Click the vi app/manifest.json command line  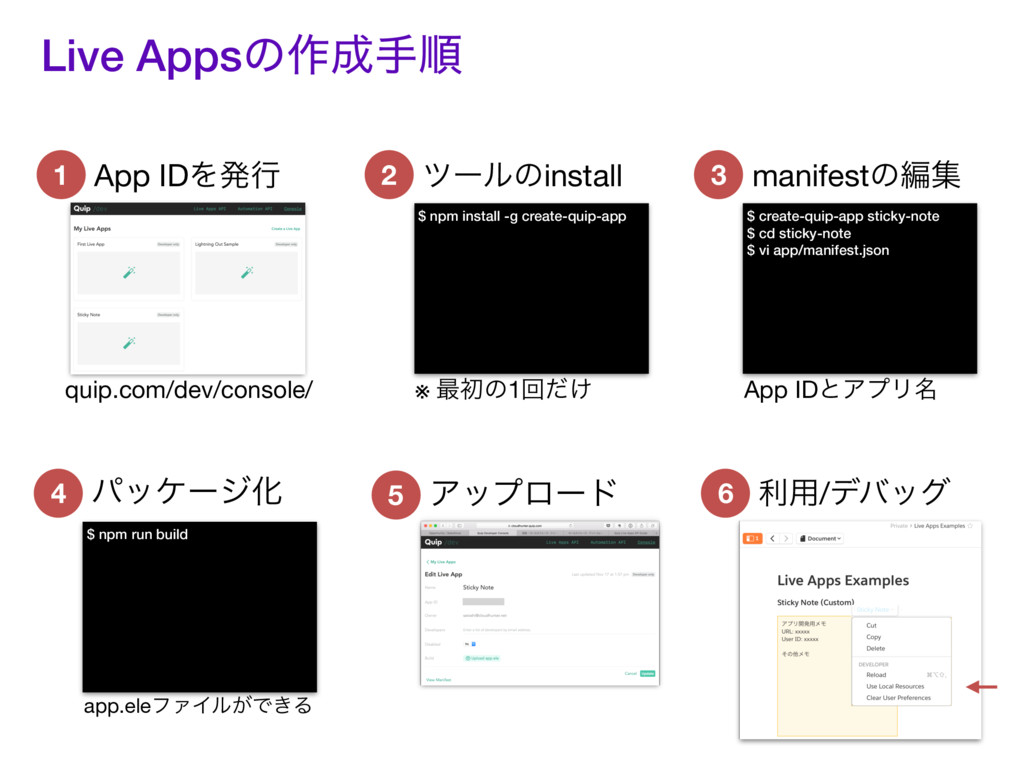[818, 251]
